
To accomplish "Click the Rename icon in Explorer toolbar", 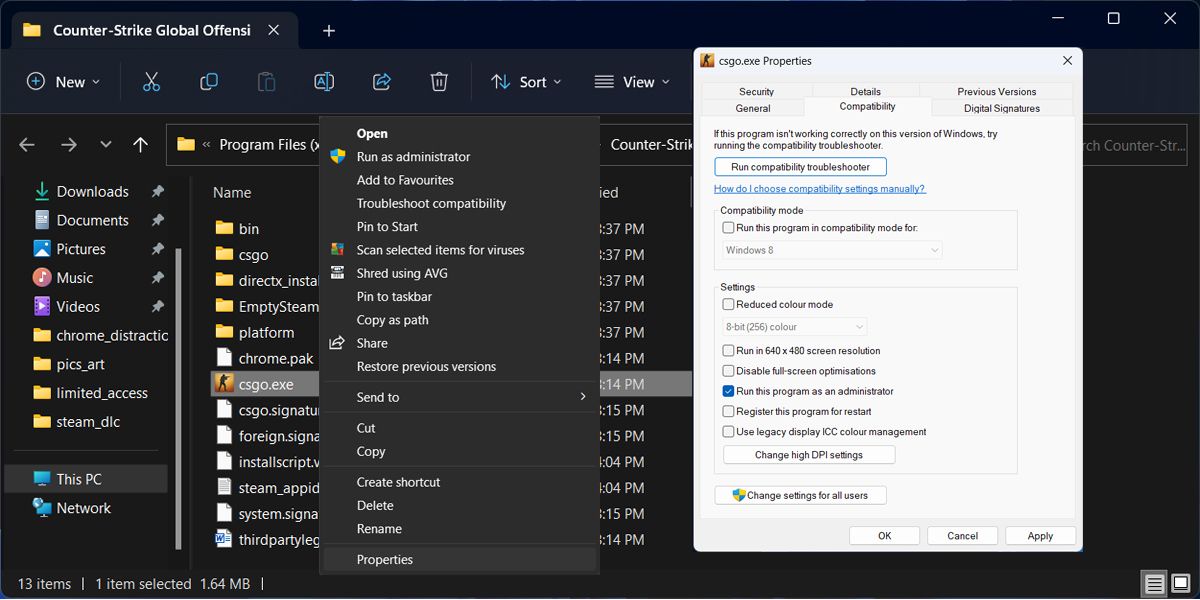I will tap(324, 82).
